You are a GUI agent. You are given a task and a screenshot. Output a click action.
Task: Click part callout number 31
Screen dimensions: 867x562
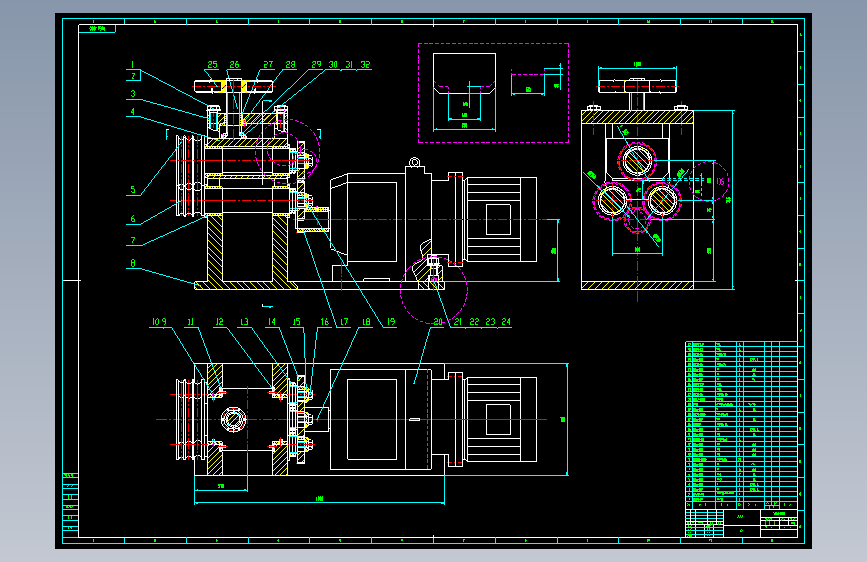click(349, 65)
